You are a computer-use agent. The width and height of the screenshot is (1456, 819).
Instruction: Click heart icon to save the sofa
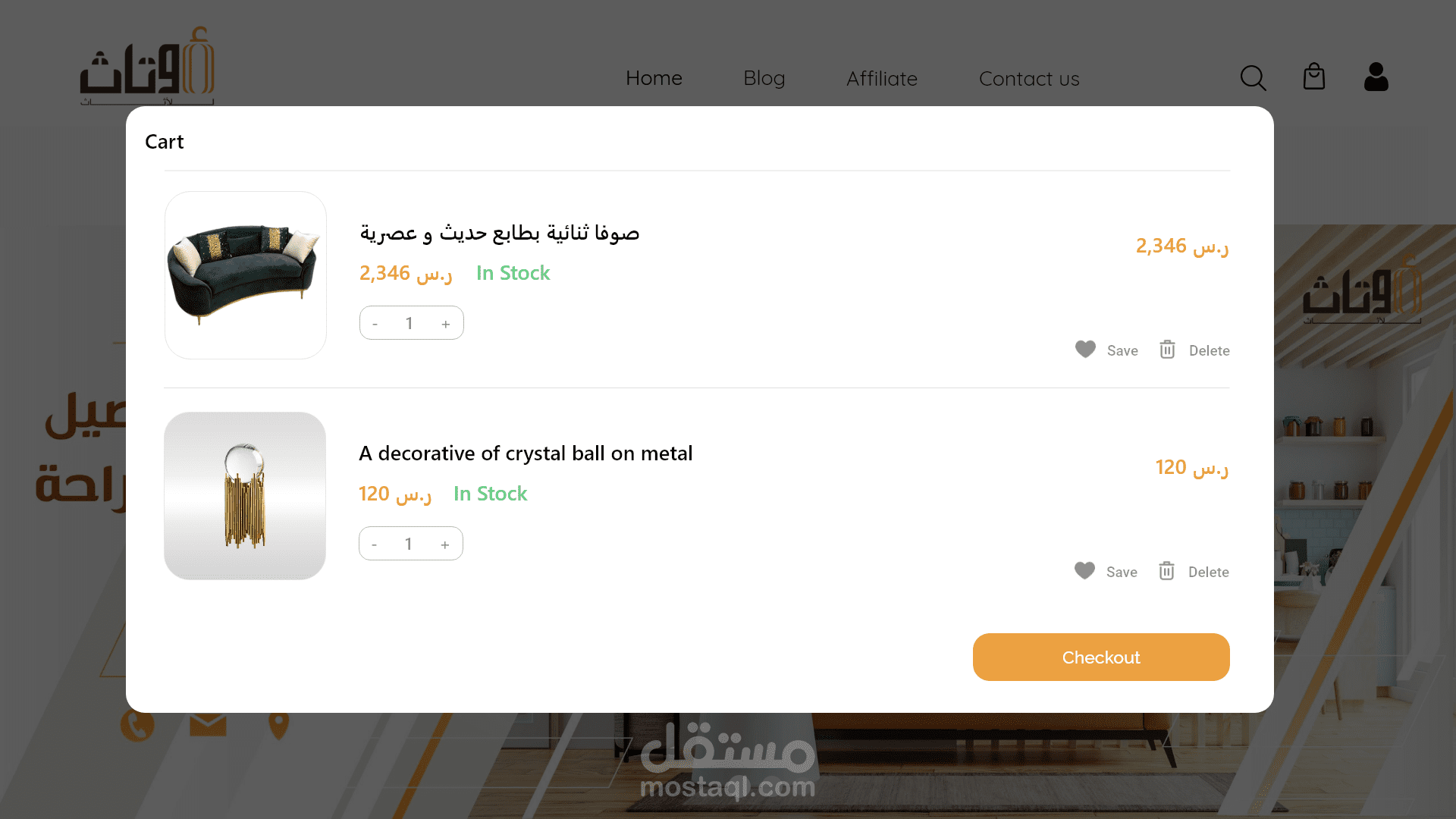(1085, 350)
